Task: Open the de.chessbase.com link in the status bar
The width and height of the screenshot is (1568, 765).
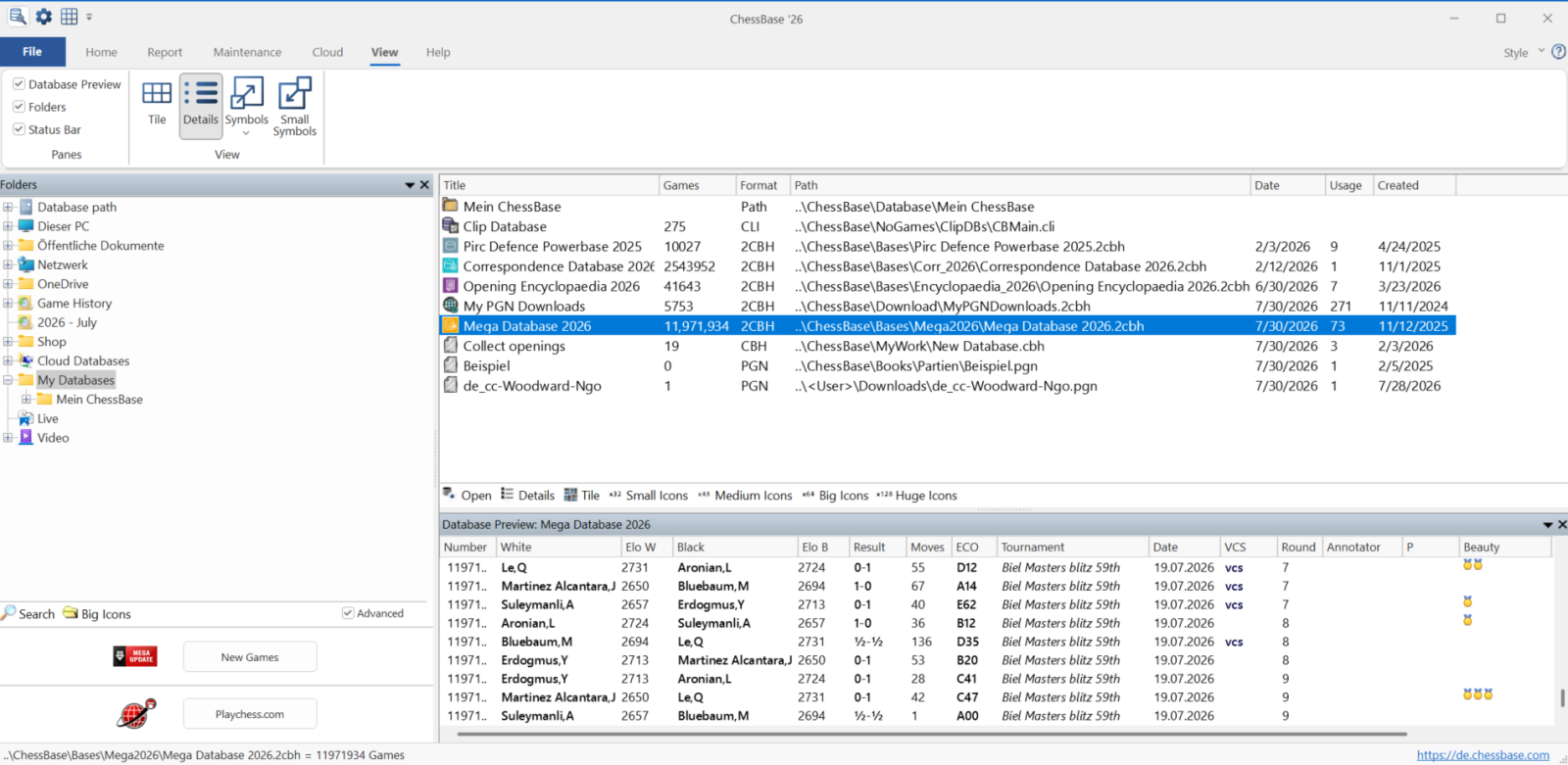Action: [x=1483, y=755]
